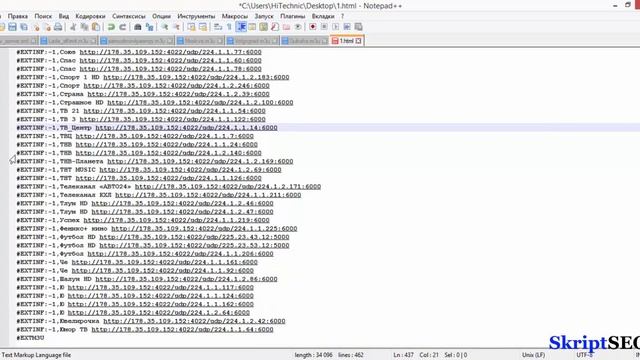The height and width of the screenshot is (360, 640).
Task: Play back the recorded macro icon
Action: coord(336,27)
